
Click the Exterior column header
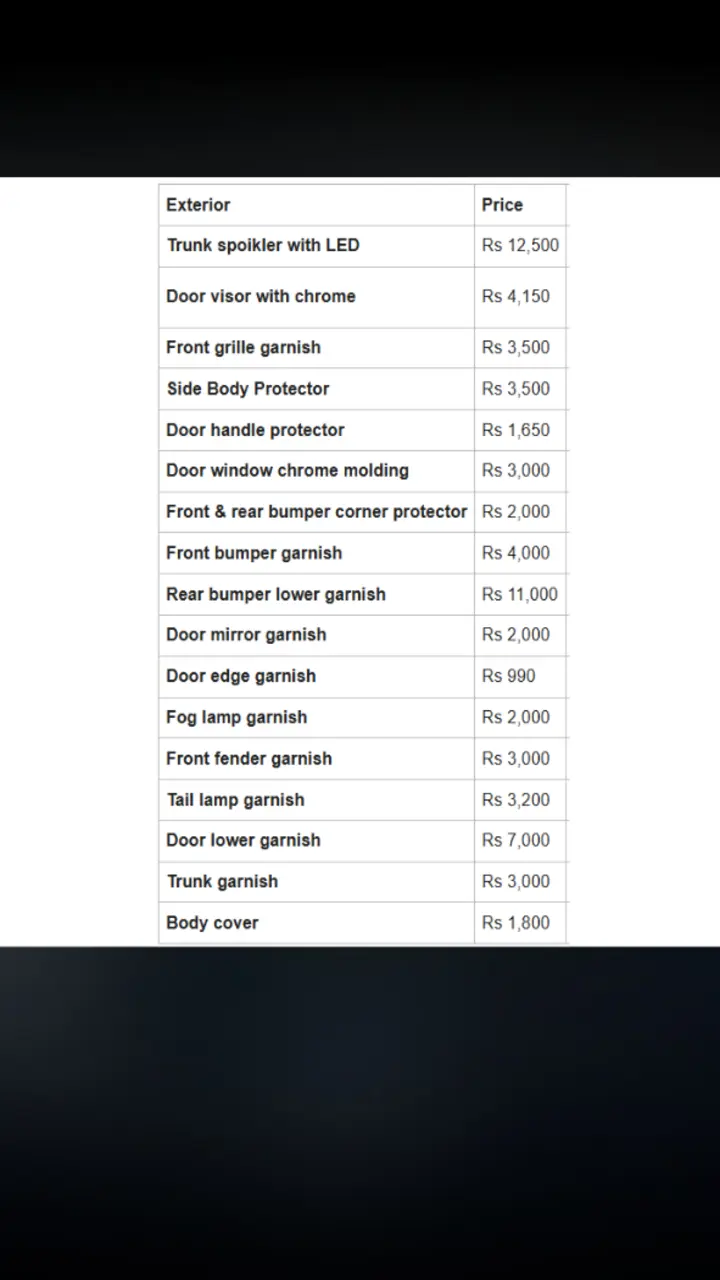pyautogui.click(x=198, y=205)
